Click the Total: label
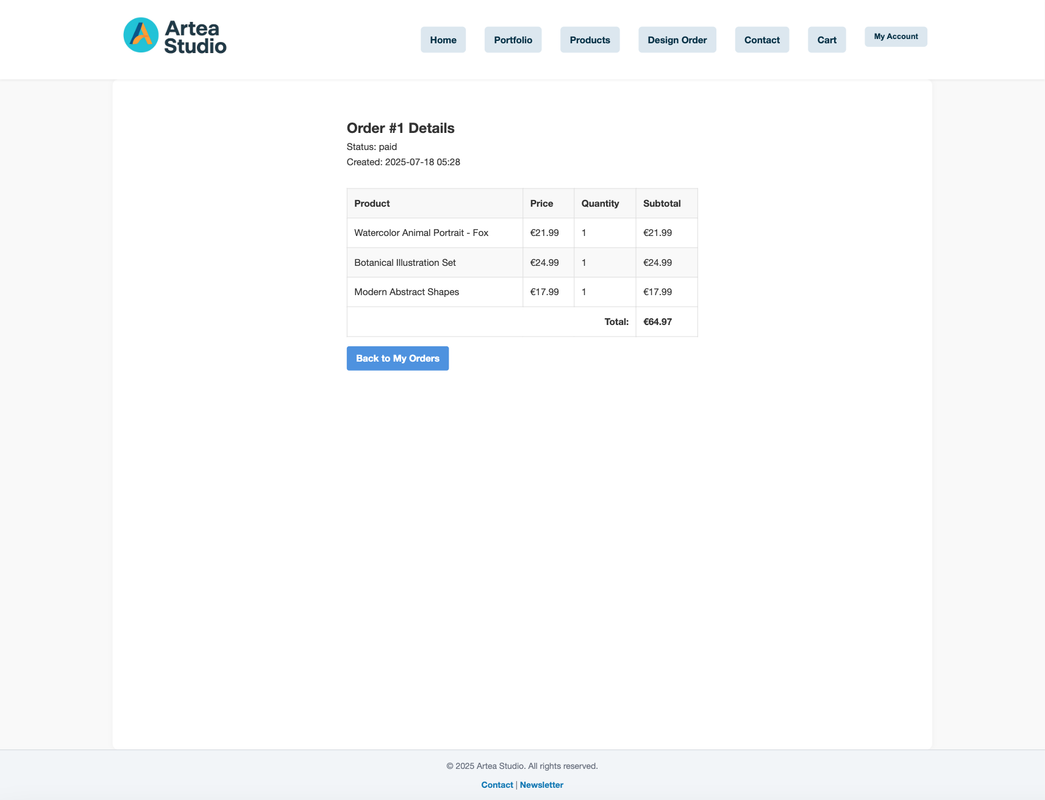The image size is (1045, 800). pos(616,321)
